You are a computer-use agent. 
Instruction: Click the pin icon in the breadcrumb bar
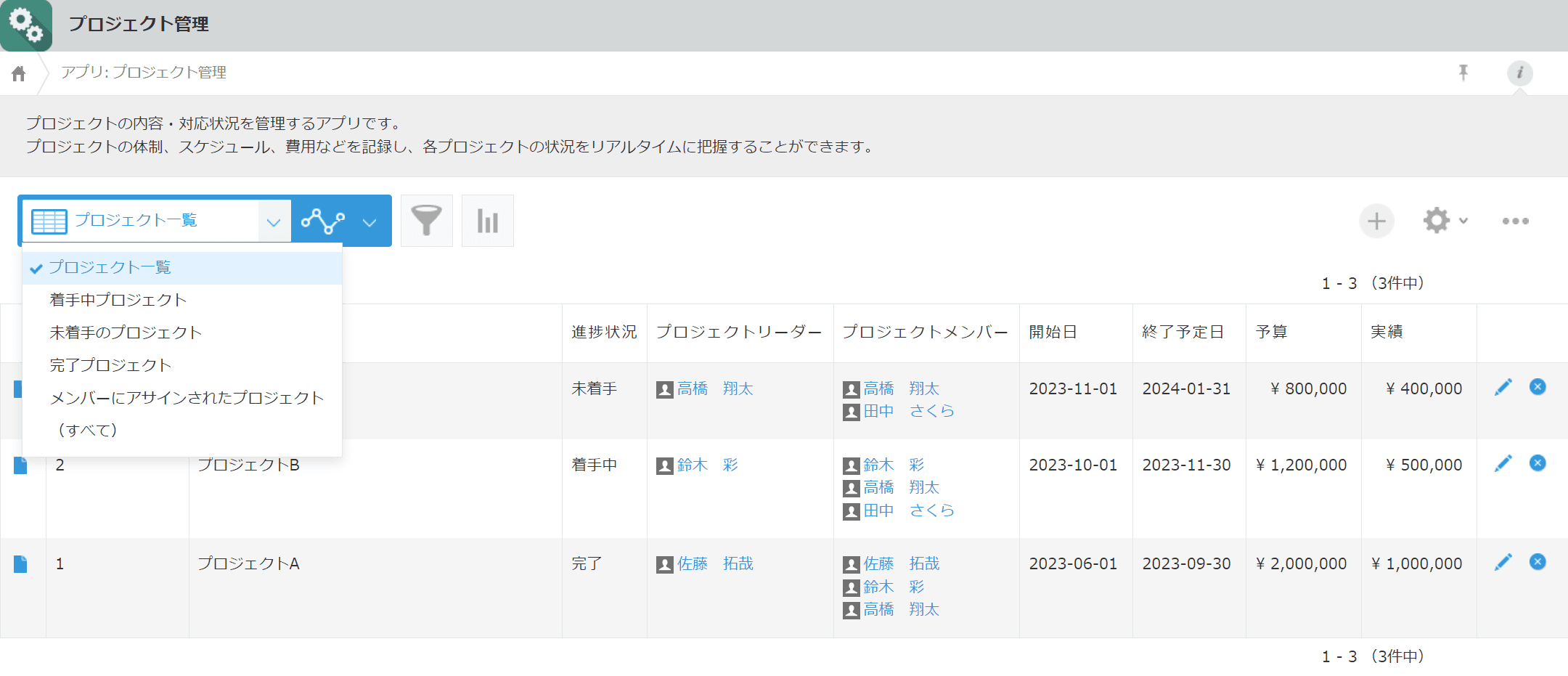pyautogui.click(x=1463, y=73)
